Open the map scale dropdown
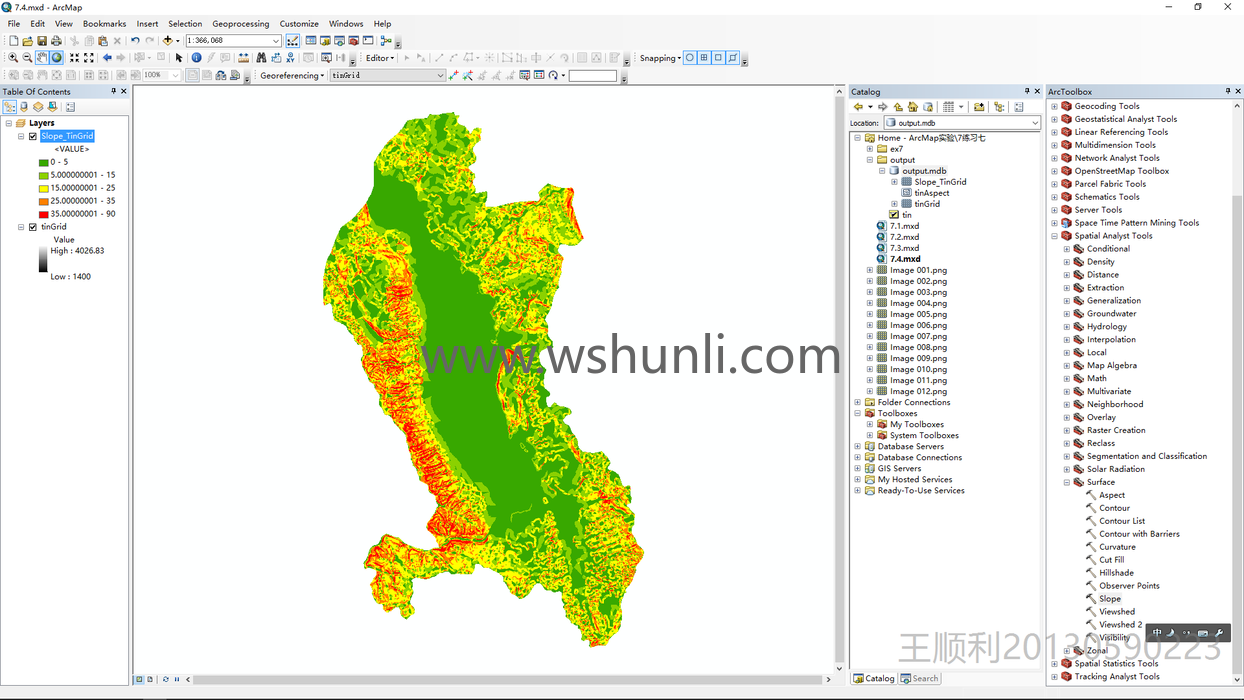The width and height of the screenshot is (1244, 700). 276,41
